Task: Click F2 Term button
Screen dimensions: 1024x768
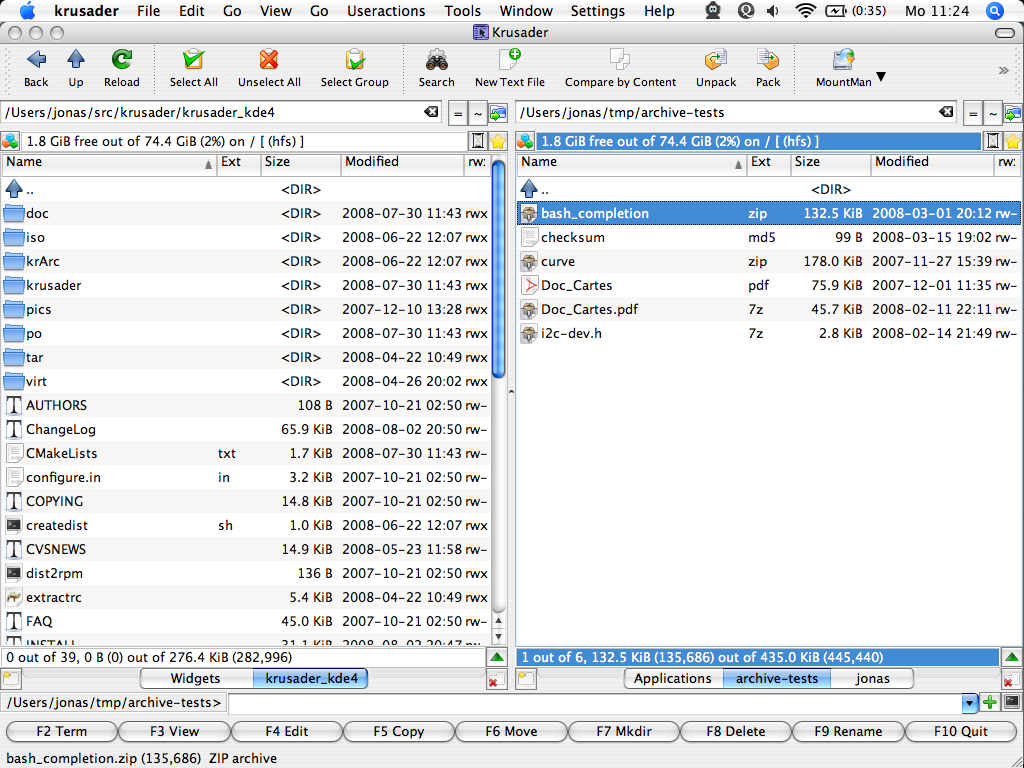Action: [x=61, y=731]
